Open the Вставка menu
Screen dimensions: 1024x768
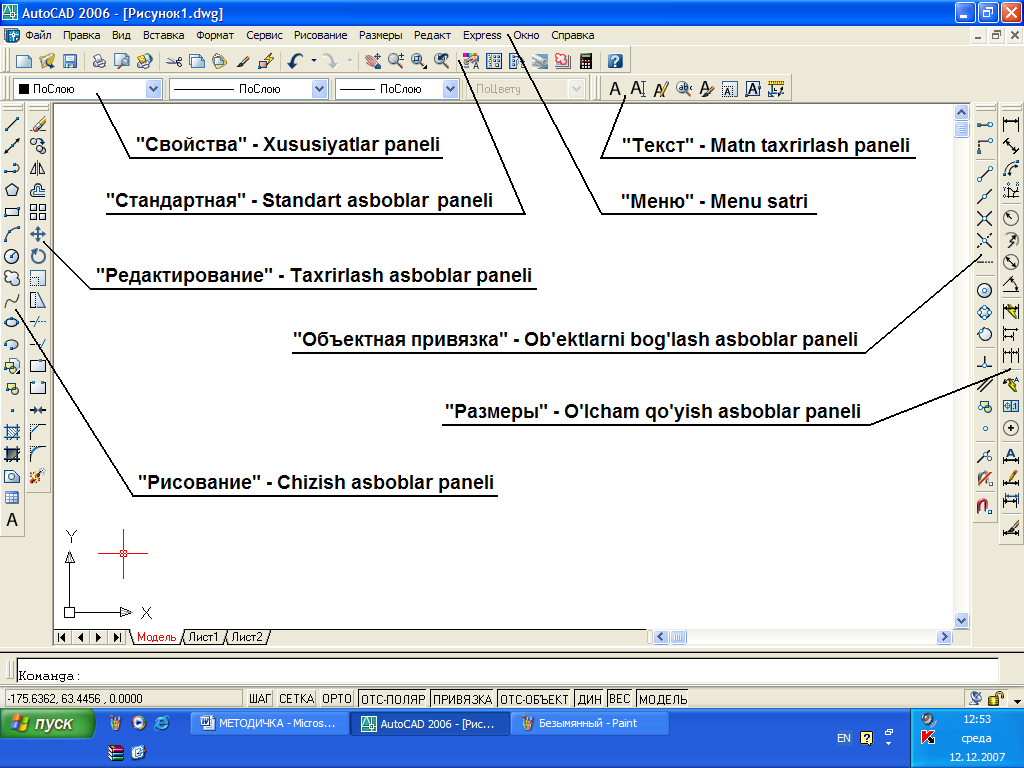(163, 35)
